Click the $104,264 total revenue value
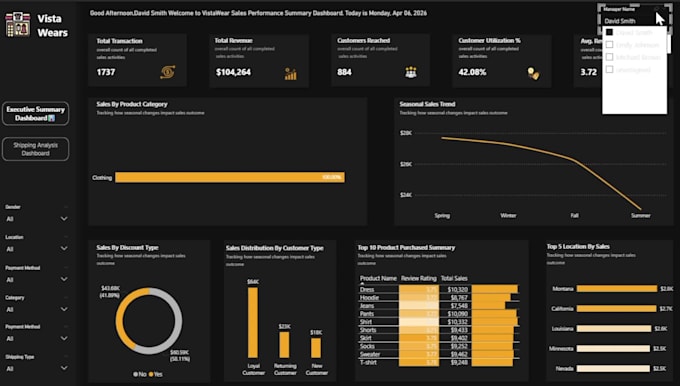680x386 pixels. click(x=233, y=72)
